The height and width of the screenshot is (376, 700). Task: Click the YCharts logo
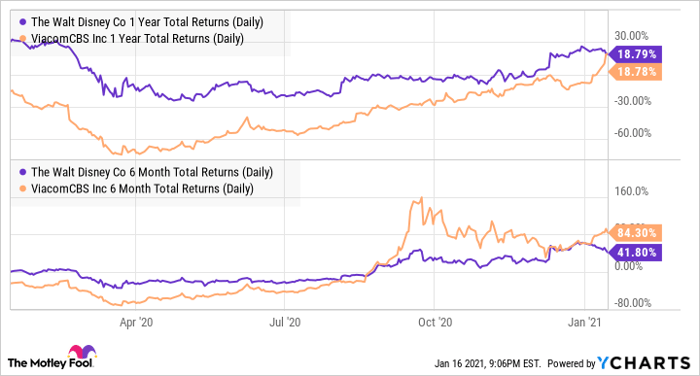click(644, 363)
